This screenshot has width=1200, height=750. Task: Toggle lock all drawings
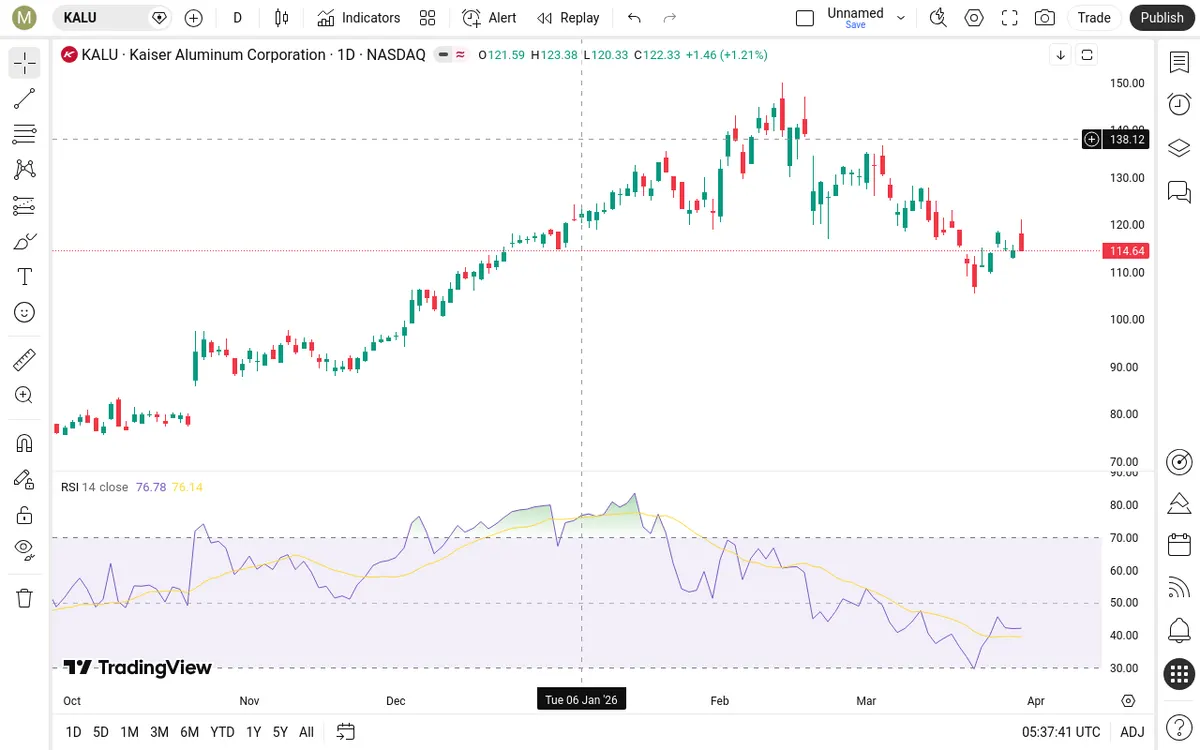[25, 515]
